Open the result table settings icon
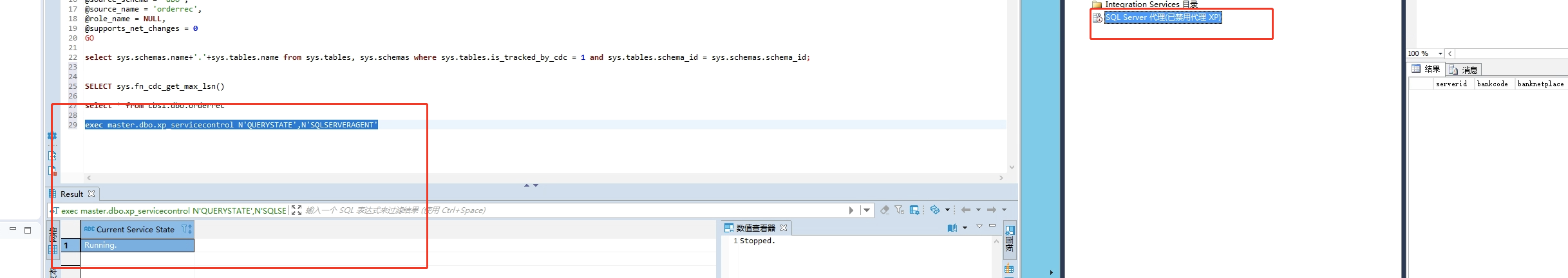This screenshot has height=278, width=1568. click(914, 210)
